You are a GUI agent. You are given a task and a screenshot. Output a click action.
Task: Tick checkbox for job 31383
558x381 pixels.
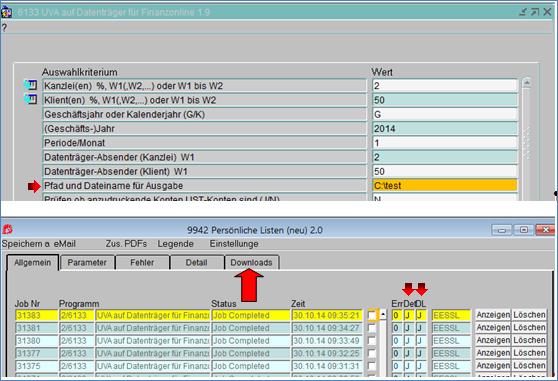372,315
